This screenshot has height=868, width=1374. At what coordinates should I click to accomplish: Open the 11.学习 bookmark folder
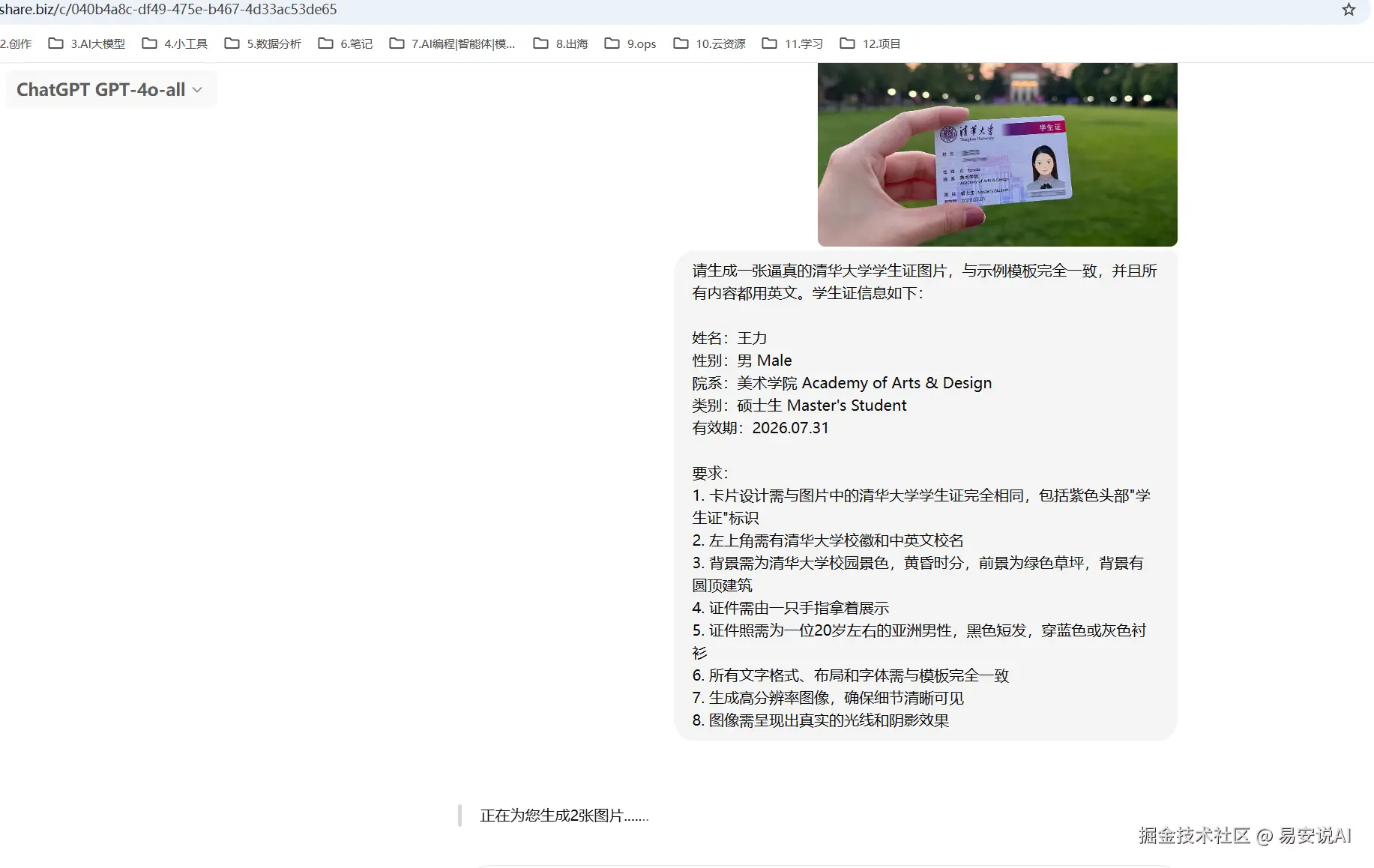point(793,43)
